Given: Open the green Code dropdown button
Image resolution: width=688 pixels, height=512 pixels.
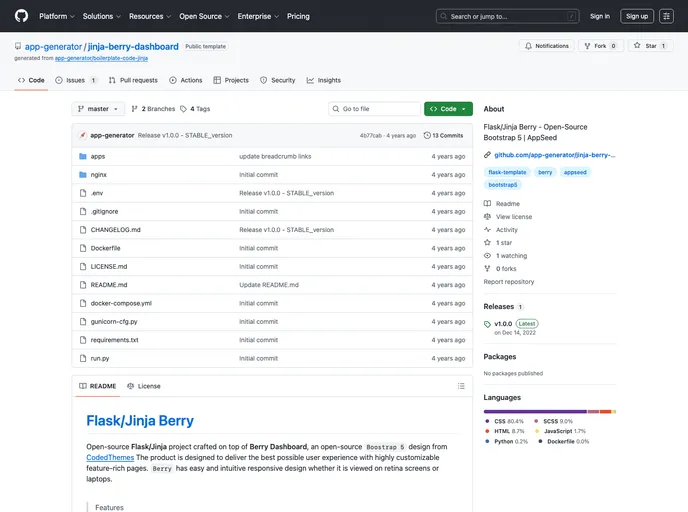Looking at the screenshot, I should coord(448,109).
